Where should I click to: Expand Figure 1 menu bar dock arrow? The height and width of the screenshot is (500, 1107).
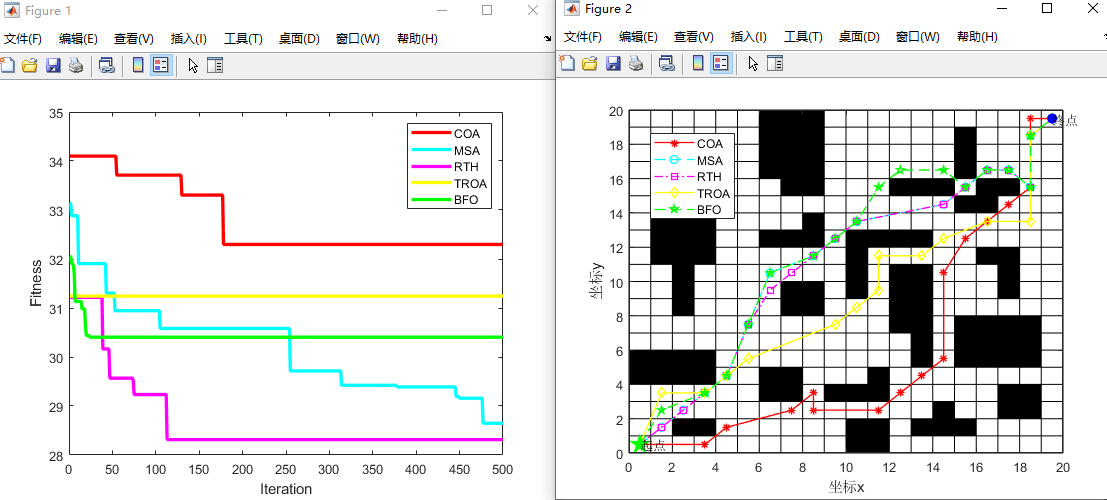(x=547, y=38)
